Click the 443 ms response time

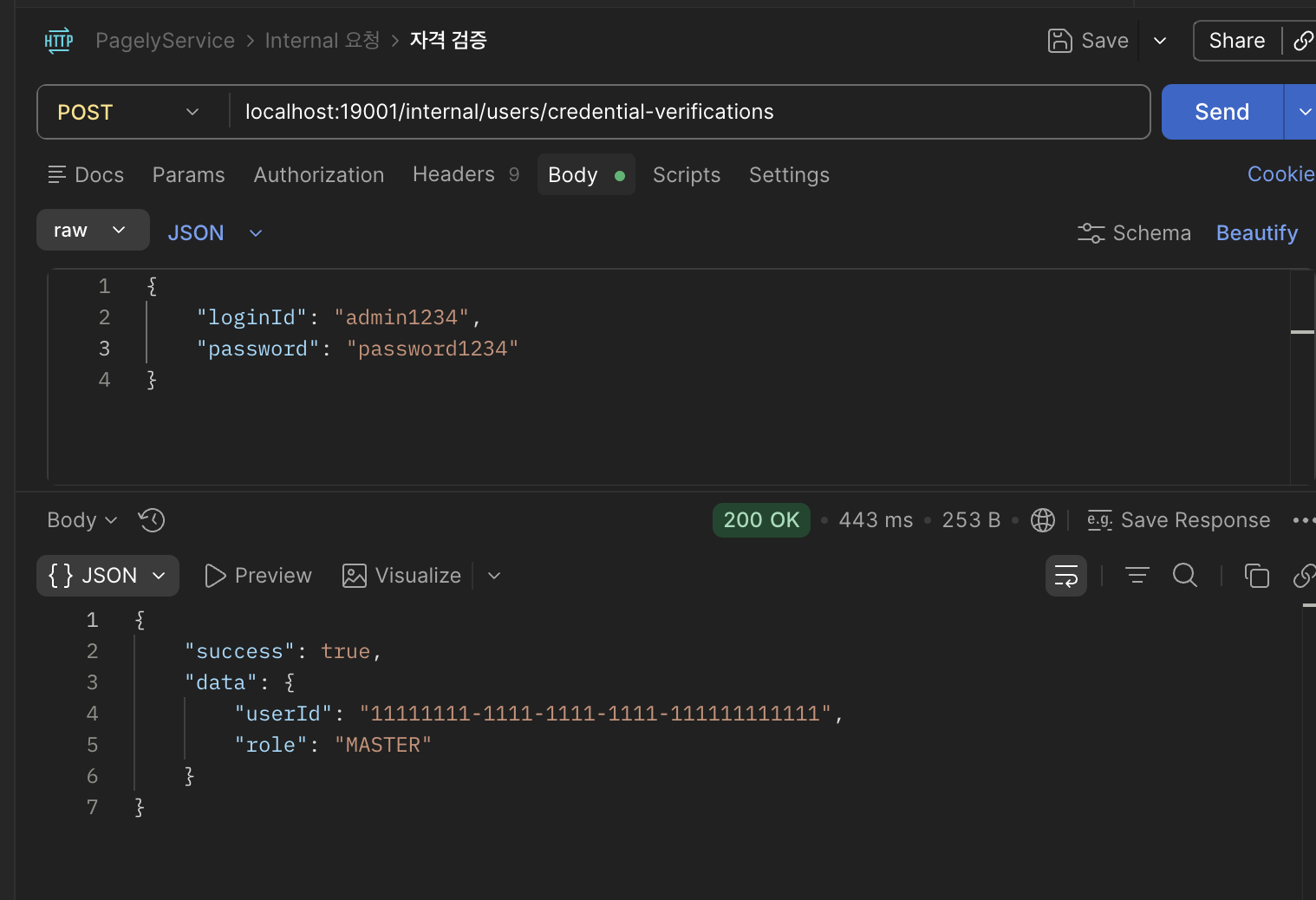point(876,520)
